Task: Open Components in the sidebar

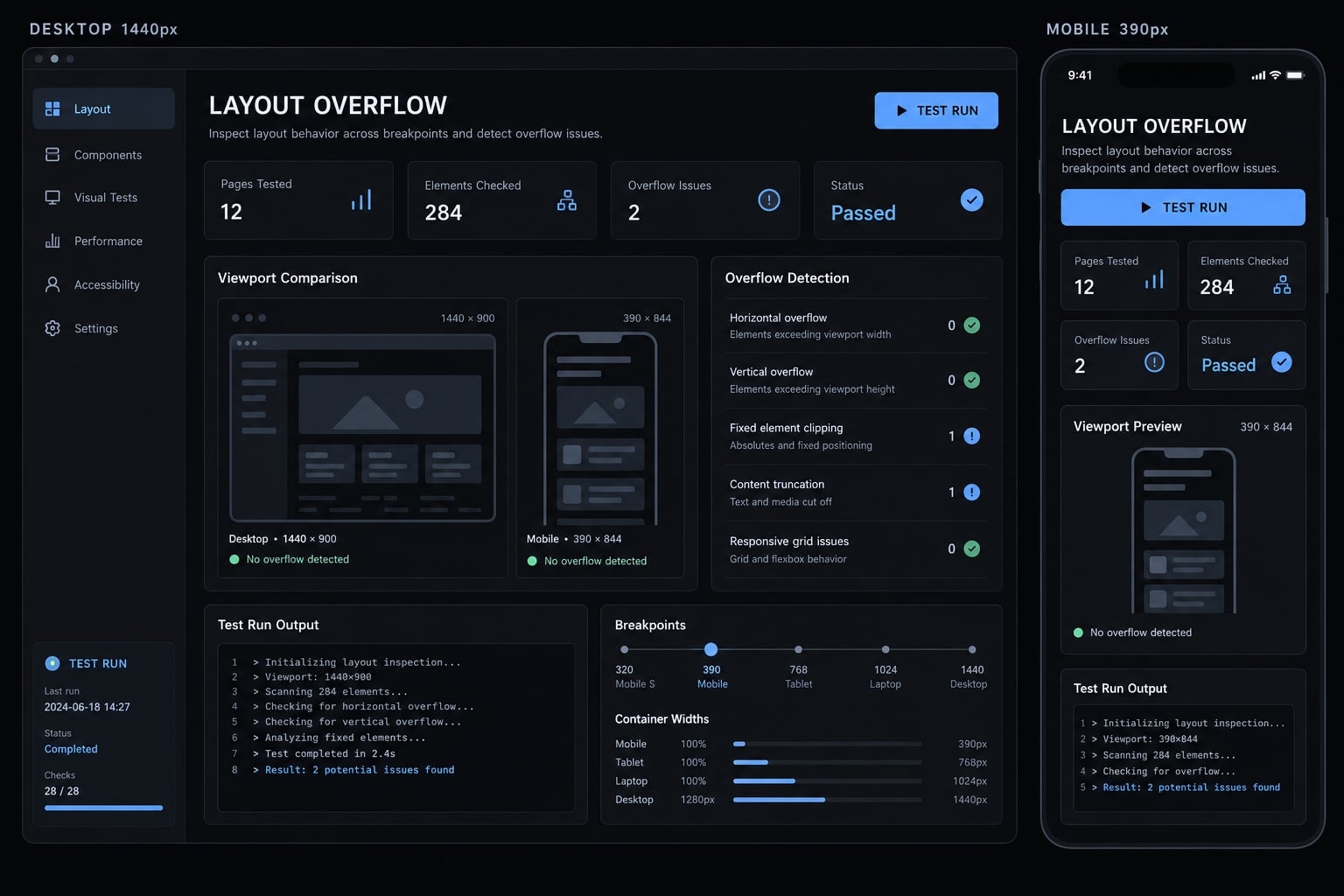Action: pyautogui.click(x=103, y=155)
